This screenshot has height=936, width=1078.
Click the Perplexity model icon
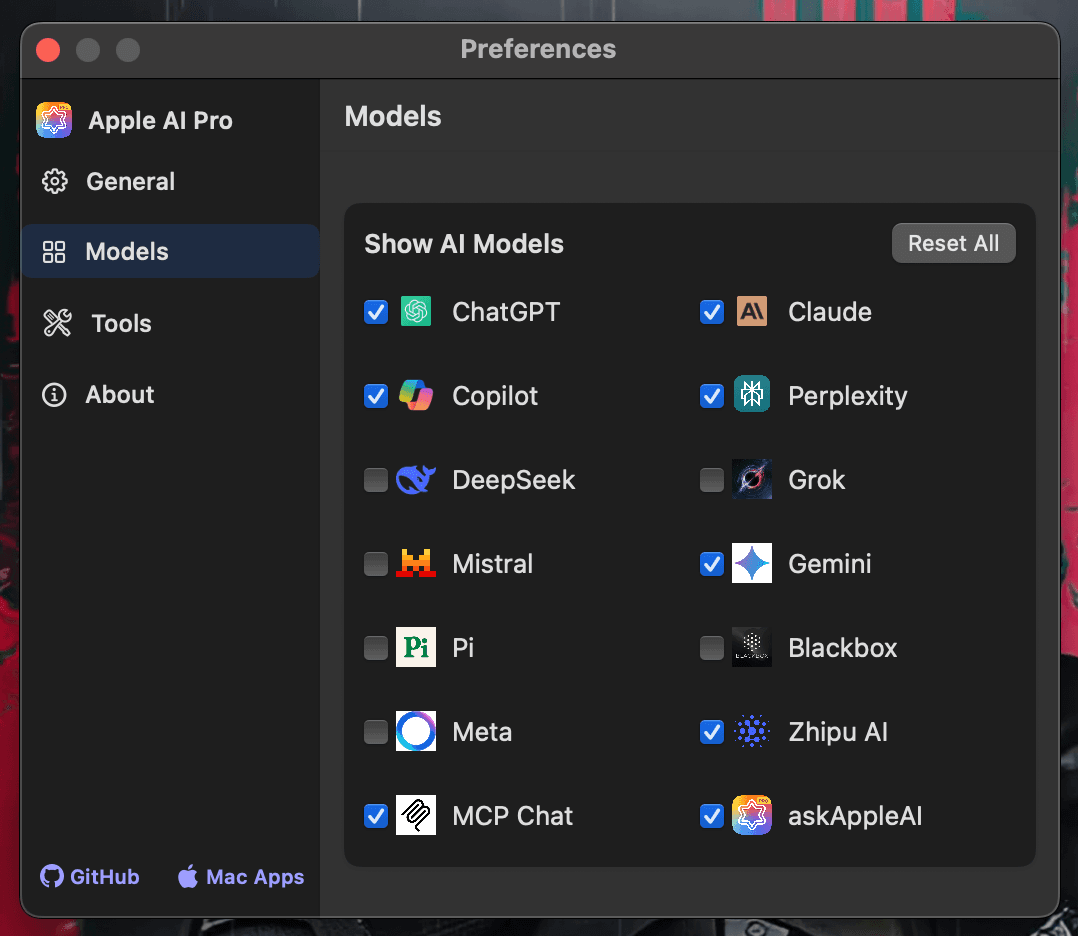(751, 395)
